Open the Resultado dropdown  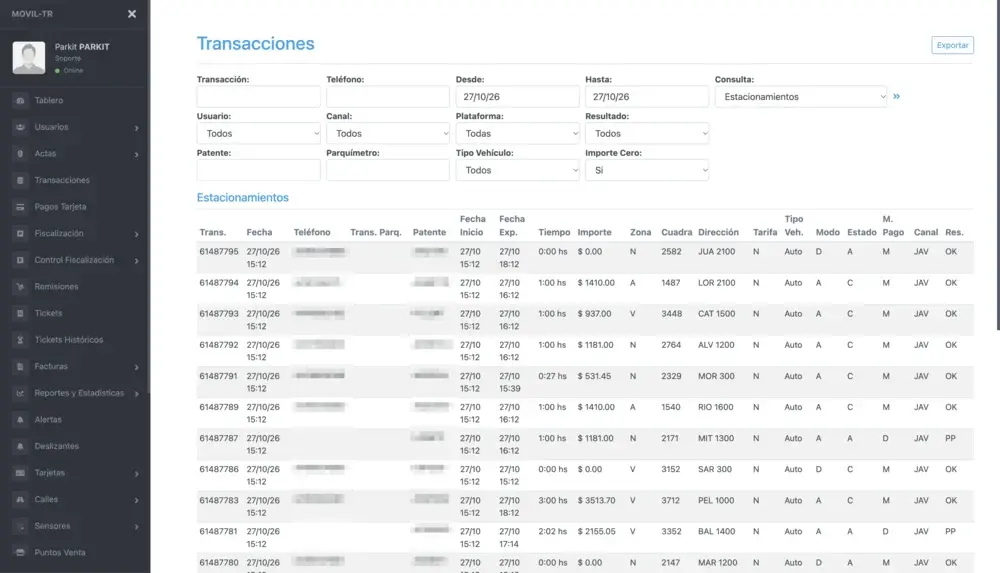[647, 133]
